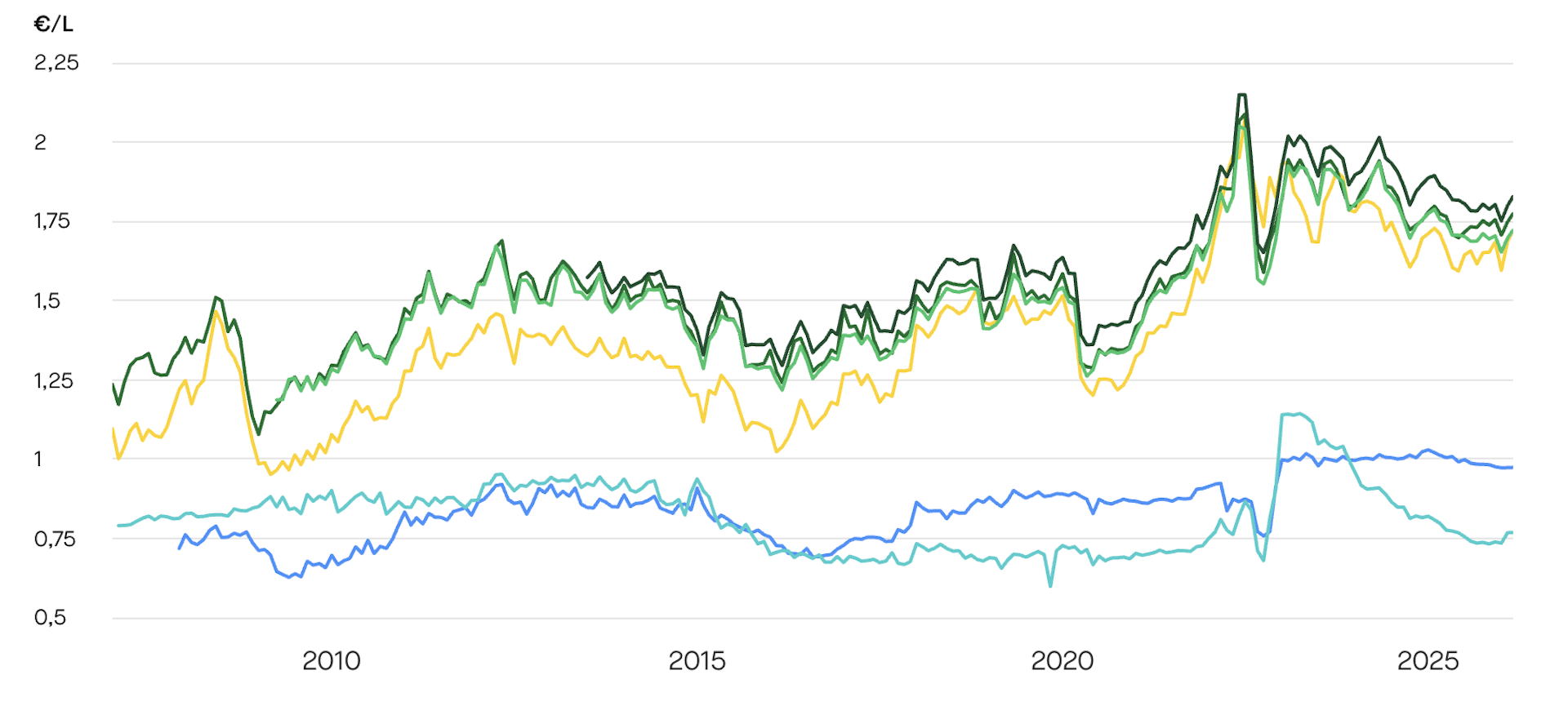Click the 2,25 y-axis value

56,63
